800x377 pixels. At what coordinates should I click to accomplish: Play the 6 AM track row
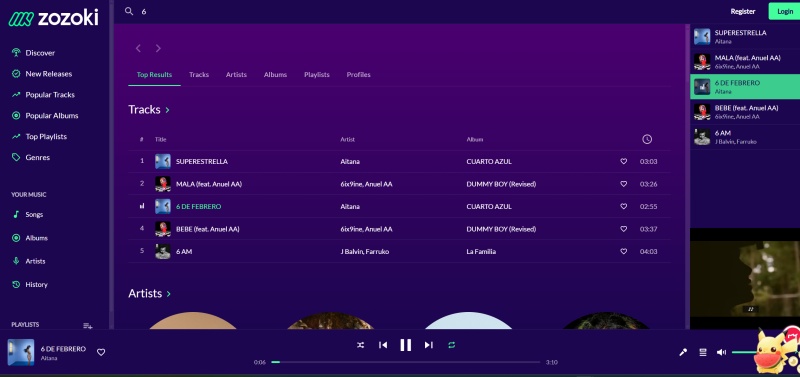click(x=399, y=251)
